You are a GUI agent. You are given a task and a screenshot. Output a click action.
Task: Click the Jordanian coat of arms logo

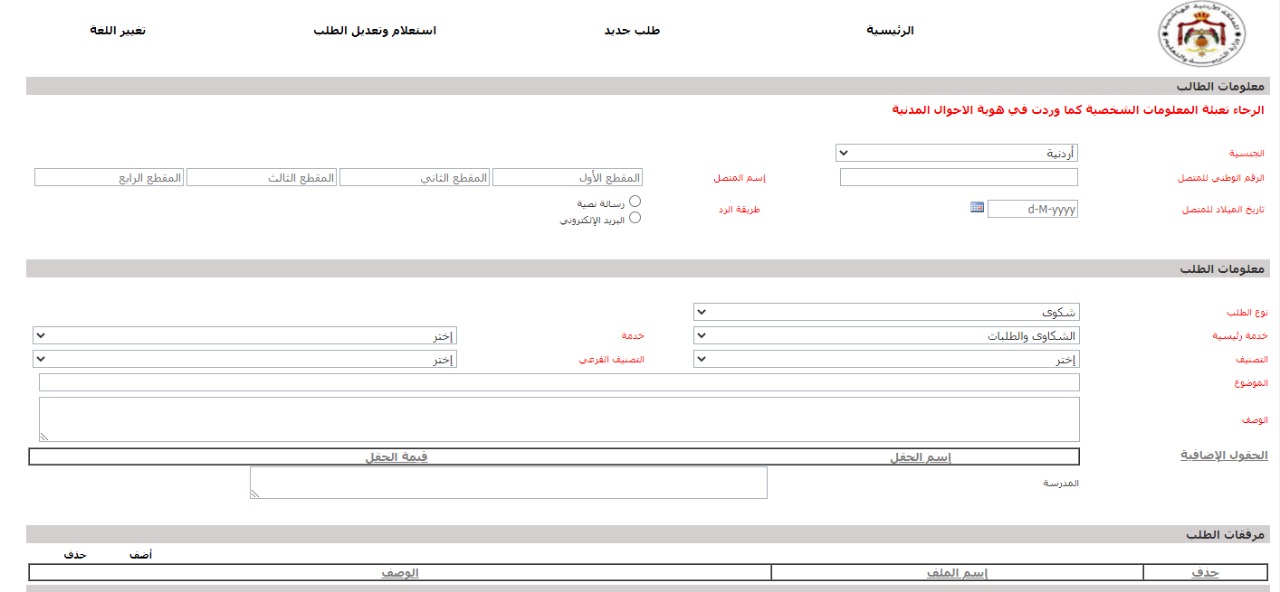[x=1199, y=31]
